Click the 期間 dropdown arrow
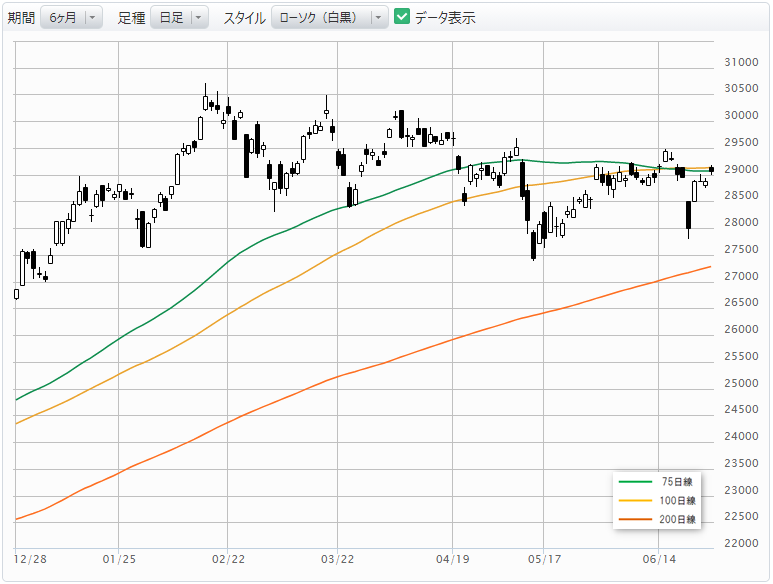 pos(92,18)
